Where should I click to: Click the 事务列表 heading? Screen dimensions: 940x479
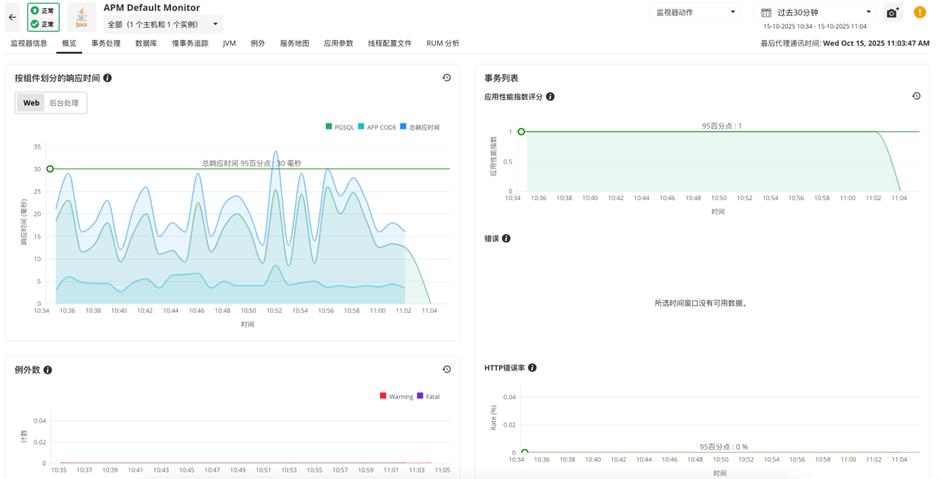click(x=501, y=78)
